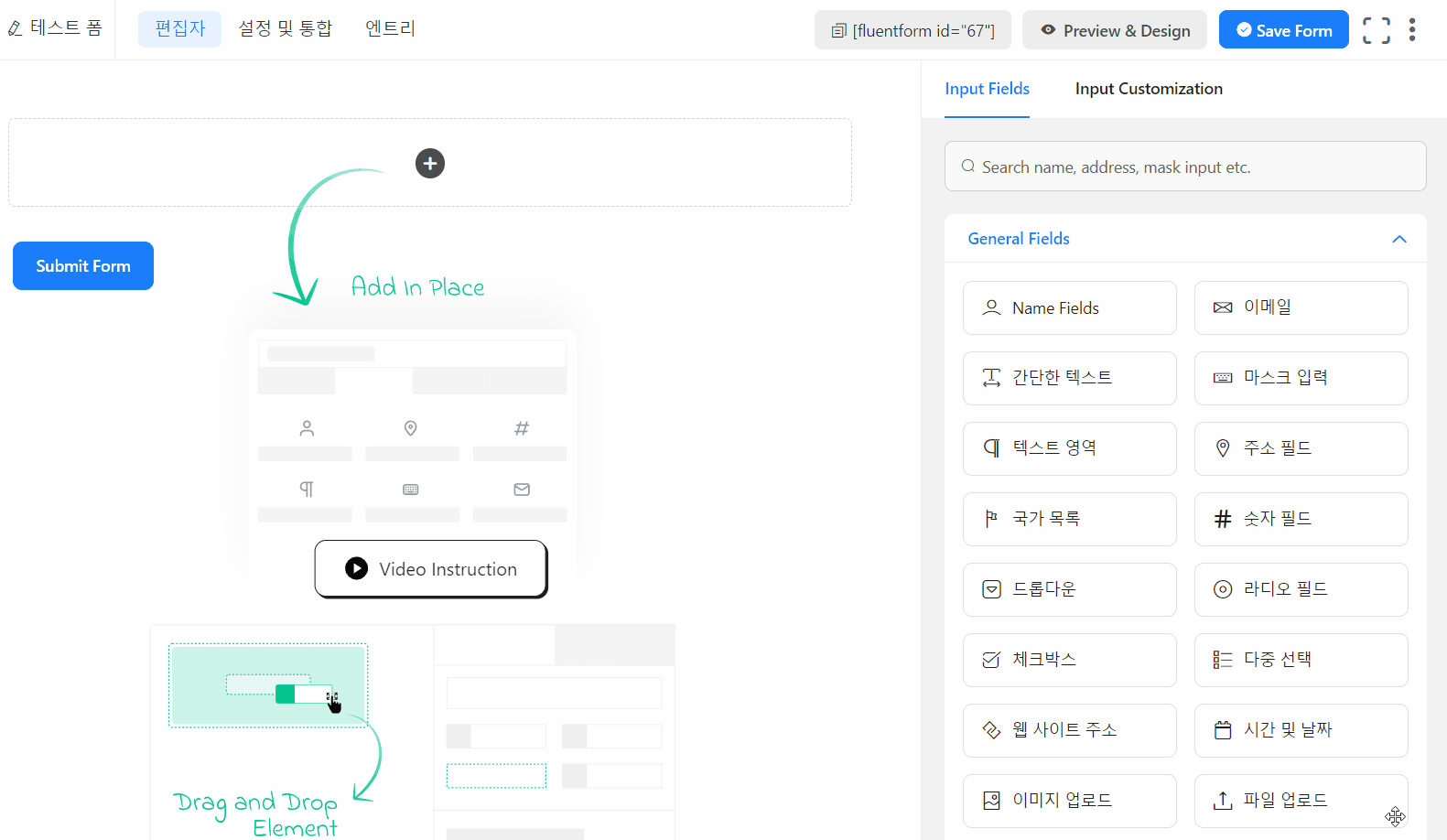The height and width of the screenshot is (840, 1447).
Task: Click the upload arrow icon on 파일 업로드
Action: (1223, 801)
